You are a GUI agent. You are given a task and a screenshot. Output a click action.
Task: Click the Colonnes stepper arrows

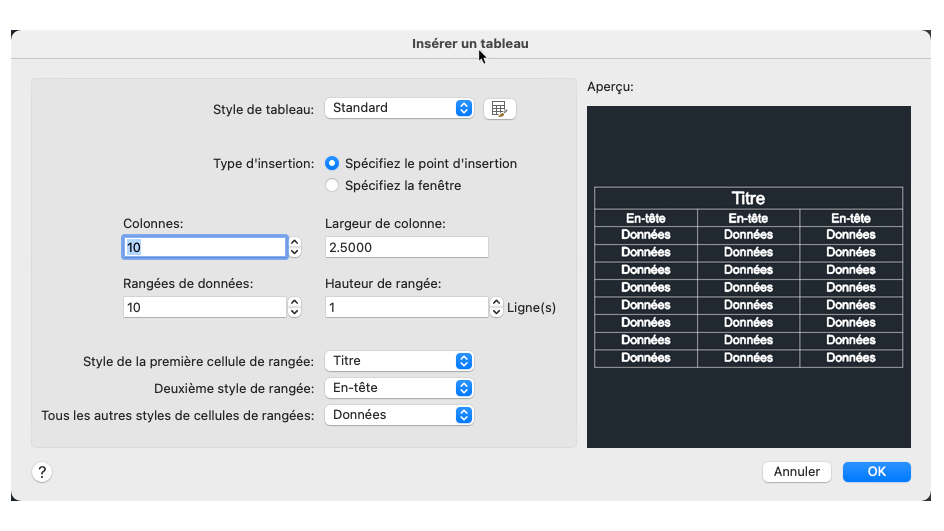pyautogui.click(x=294, y=247)
